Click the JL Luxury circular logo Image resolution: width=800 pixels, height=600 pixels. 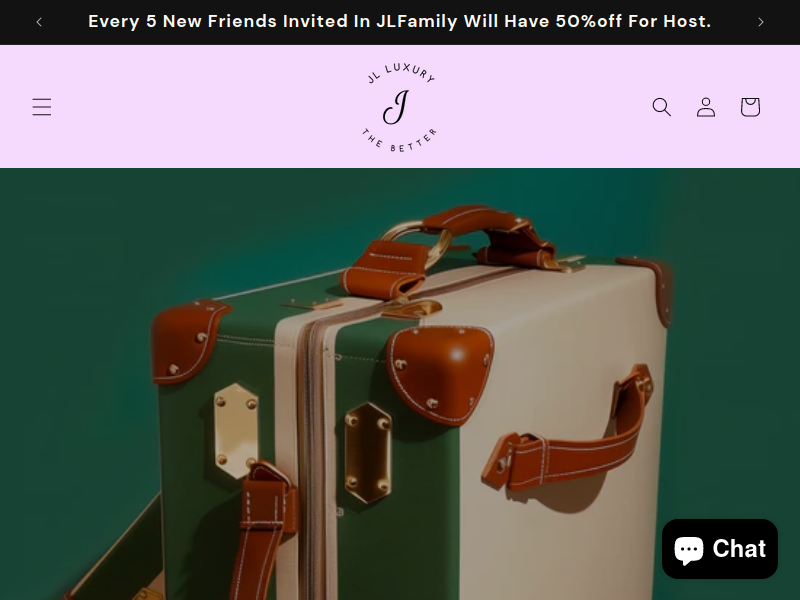[399, 107]
